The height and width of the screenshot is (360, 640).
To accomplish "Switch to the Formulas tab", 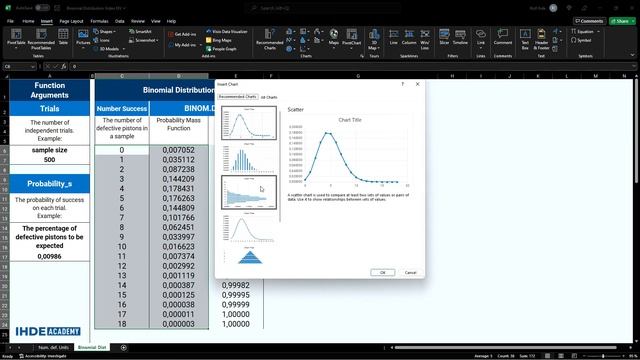I will (99, 21).
